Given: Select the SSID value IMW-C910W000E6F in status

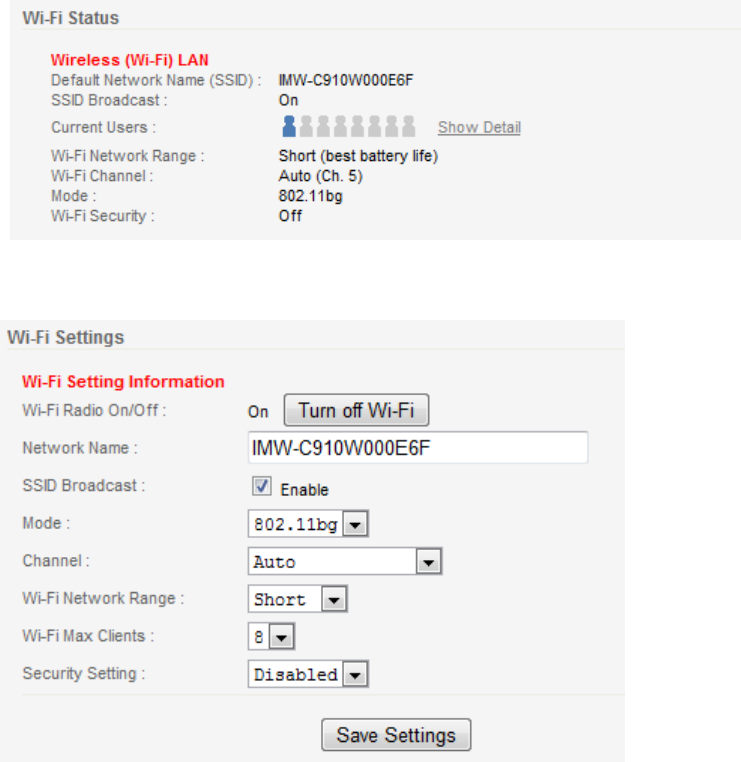Looking at the screenshot, I should tap(346, 80).
